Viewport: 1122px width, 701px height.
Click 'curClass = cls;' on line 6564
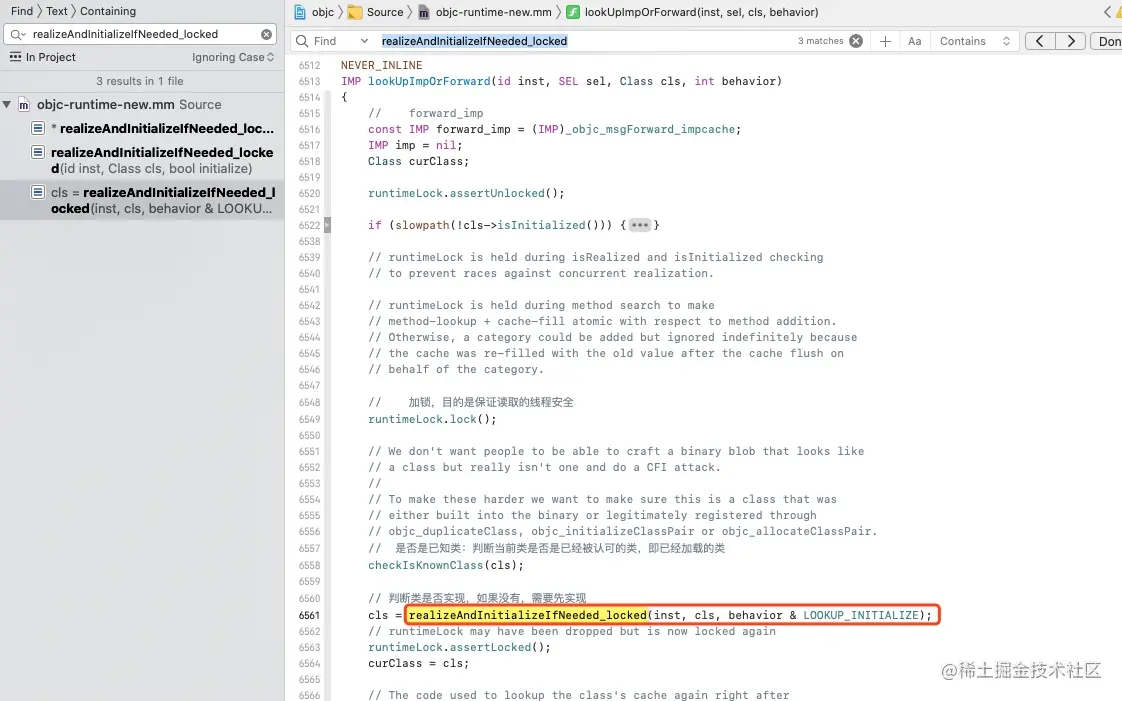click(419, 664)
